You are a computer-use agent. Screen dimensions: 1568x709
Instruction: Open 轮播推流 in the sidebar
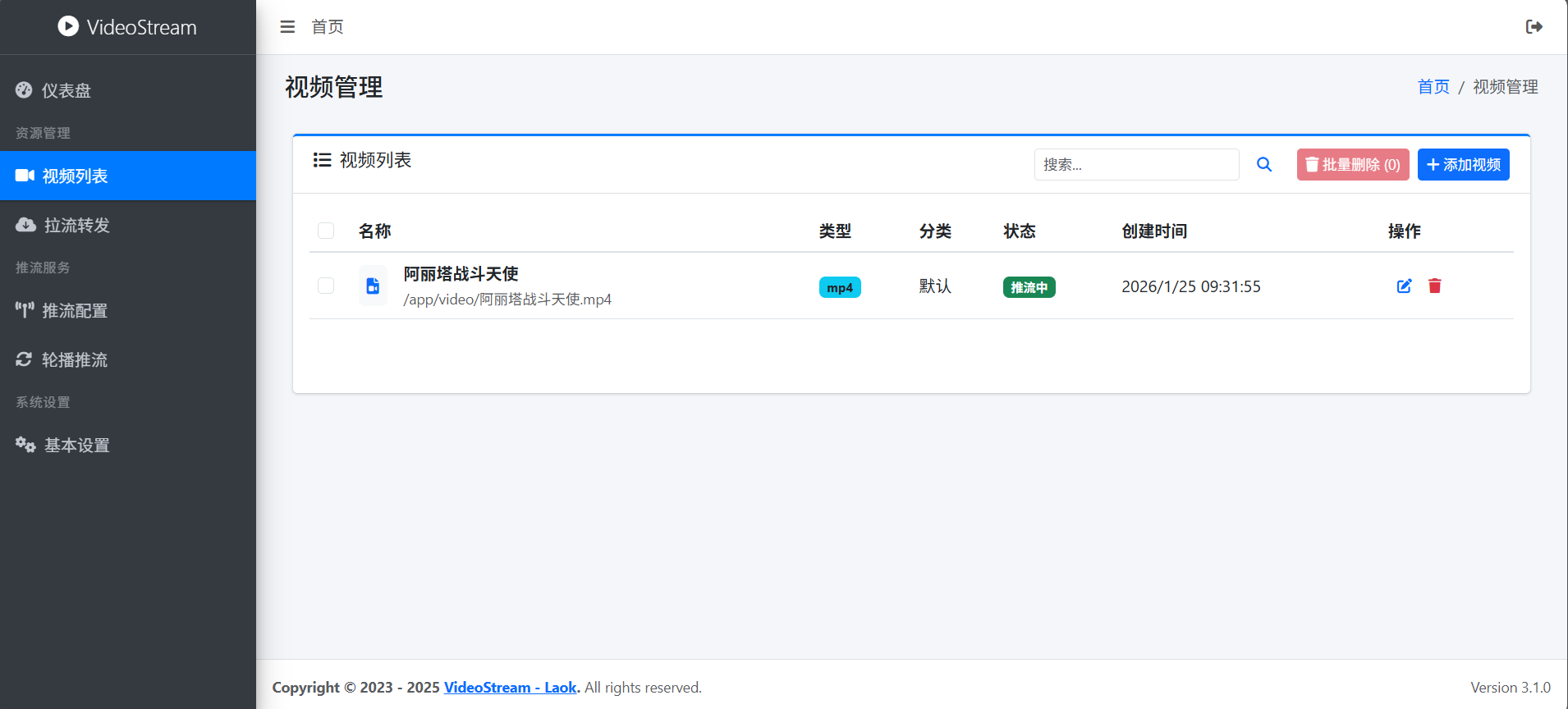128,359
